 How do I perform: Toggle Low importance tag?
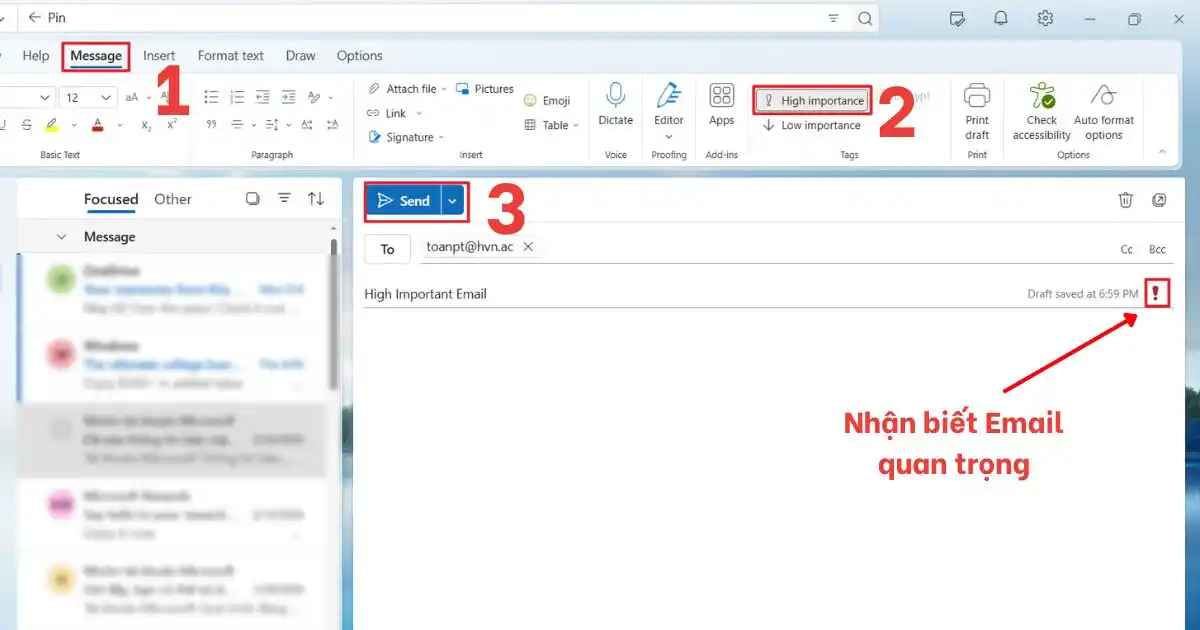pyautogui.click(x=812, y=125)
